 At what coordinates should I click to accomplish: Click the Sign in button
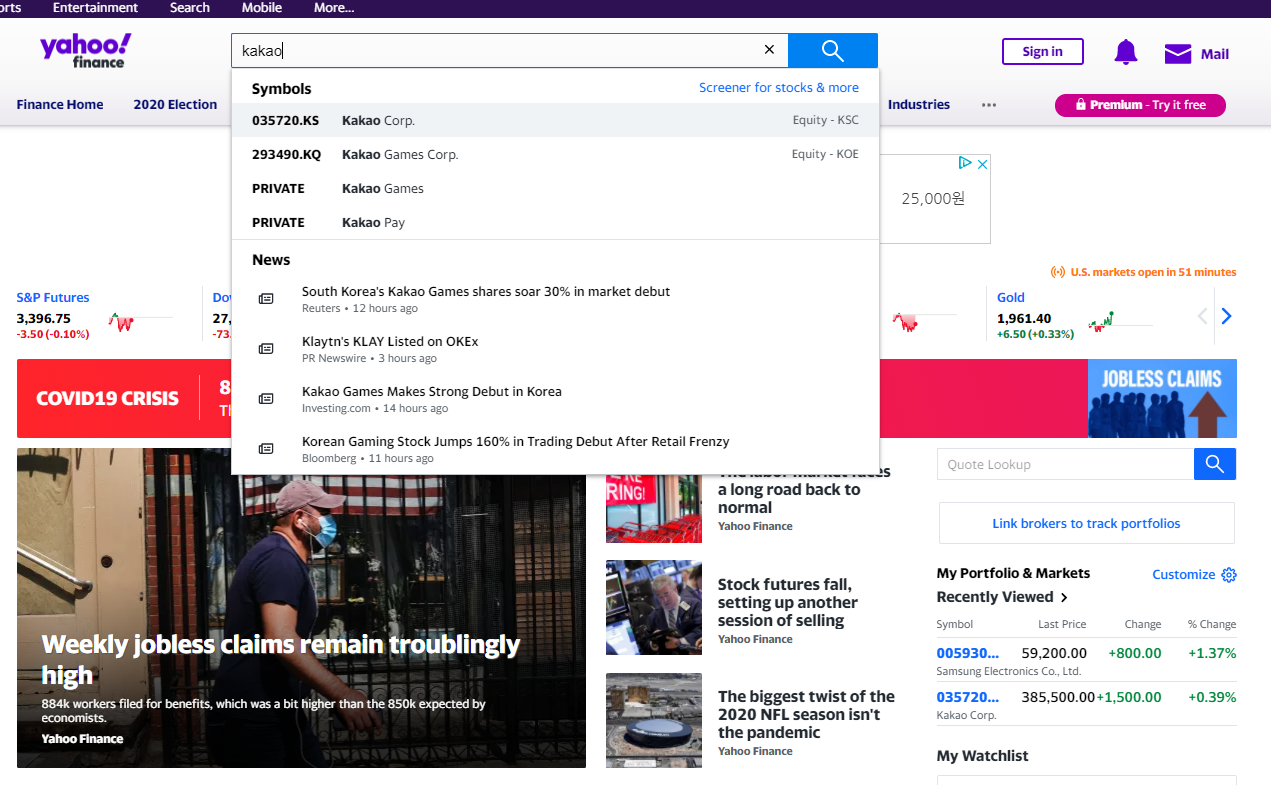coord(1043,52)
